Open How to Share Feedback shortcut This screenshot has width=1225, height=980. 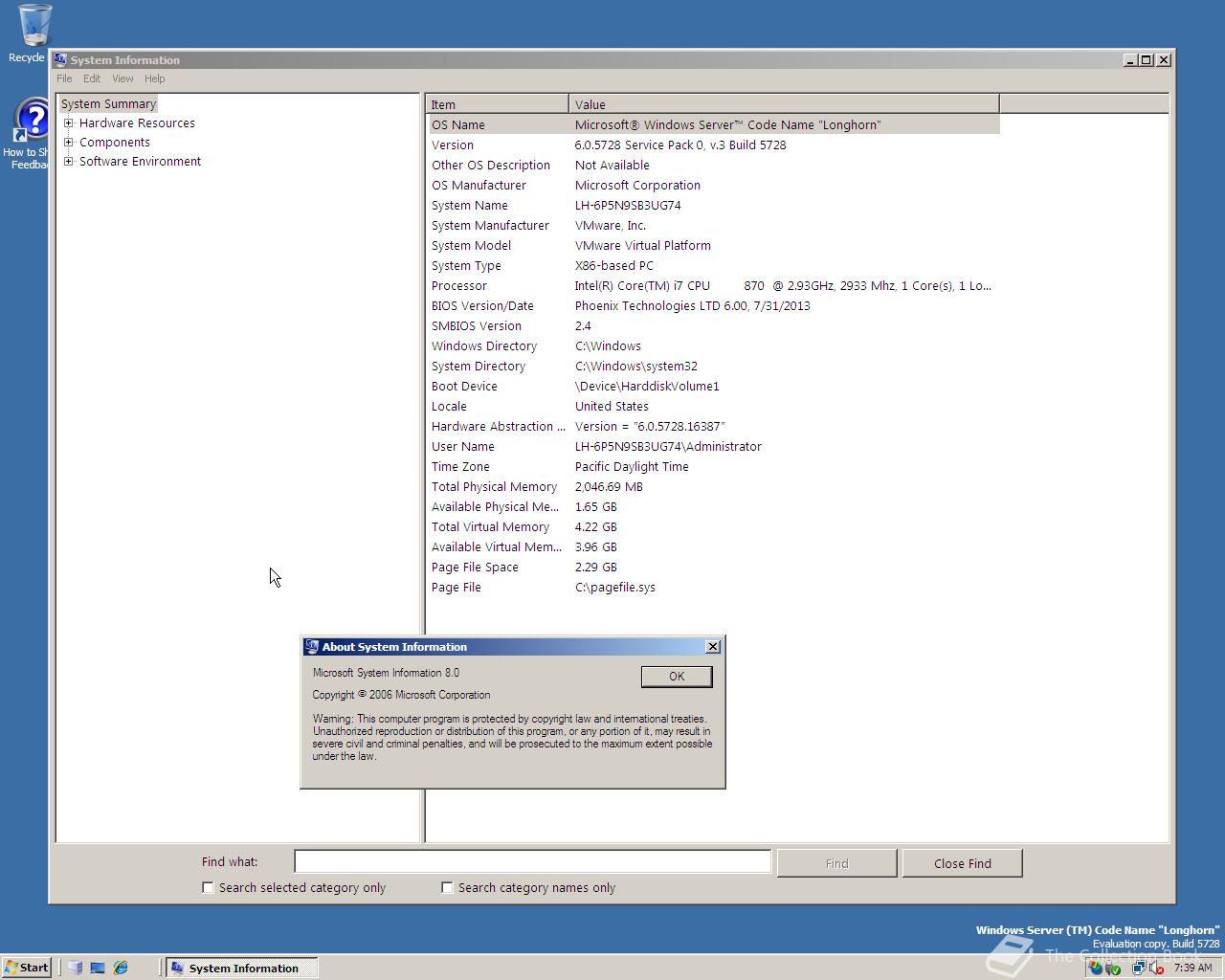(x=29, y=134)
